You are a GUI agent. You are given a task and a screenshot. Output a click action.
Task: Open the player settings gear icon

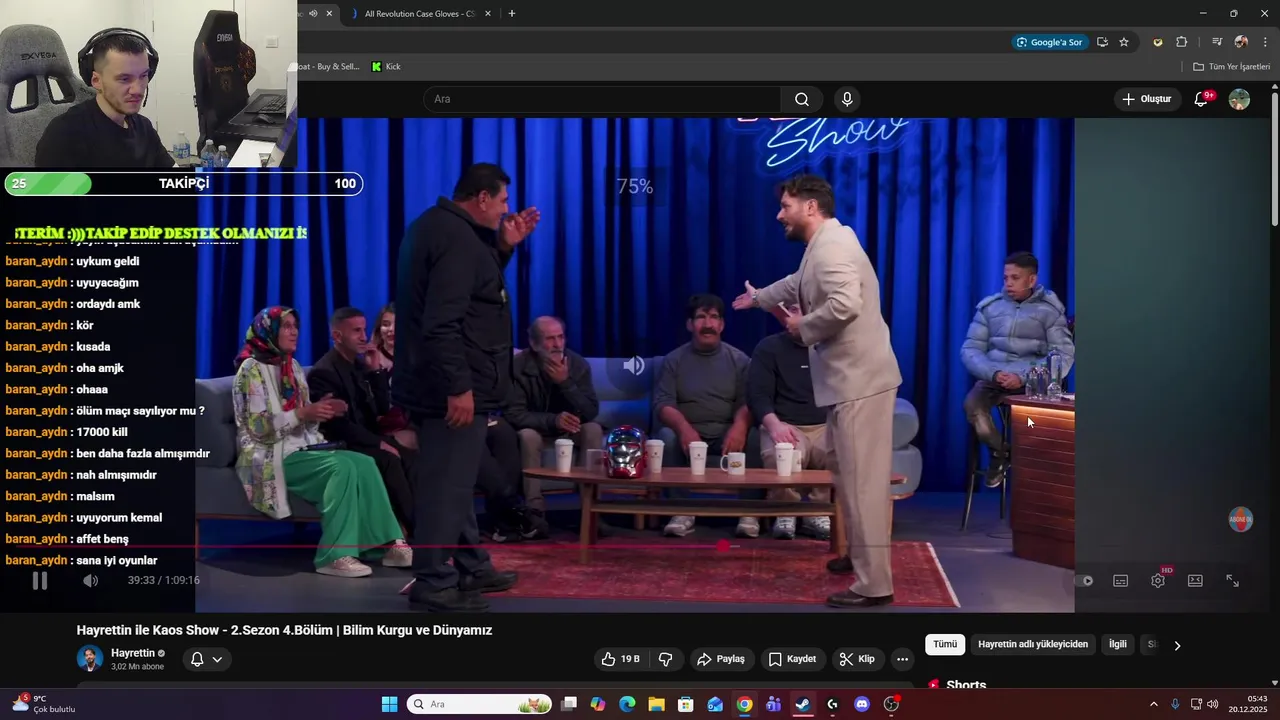[x=1158, y=581]
